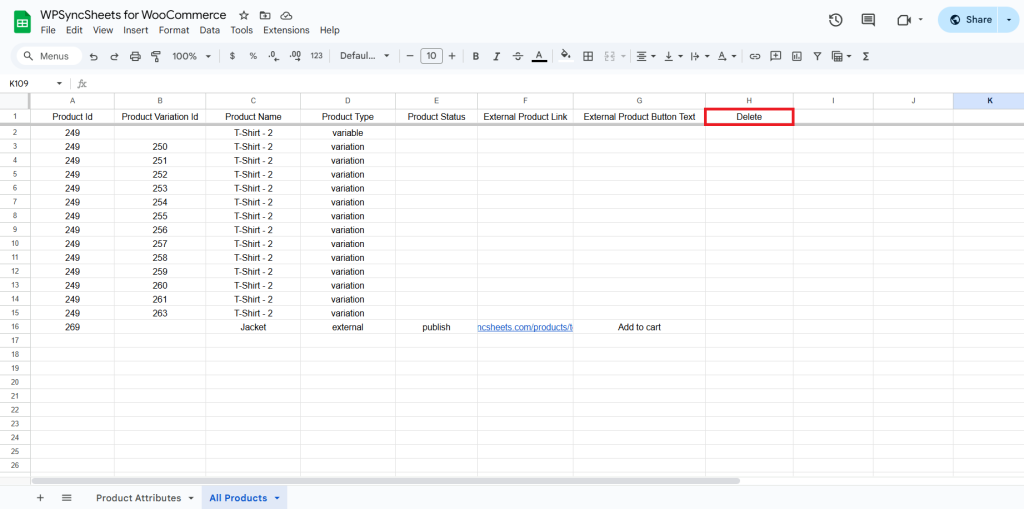Activate the paint format roller
Image resolution: width=1024 pixels, height=509 pixels.
[156, 56]
